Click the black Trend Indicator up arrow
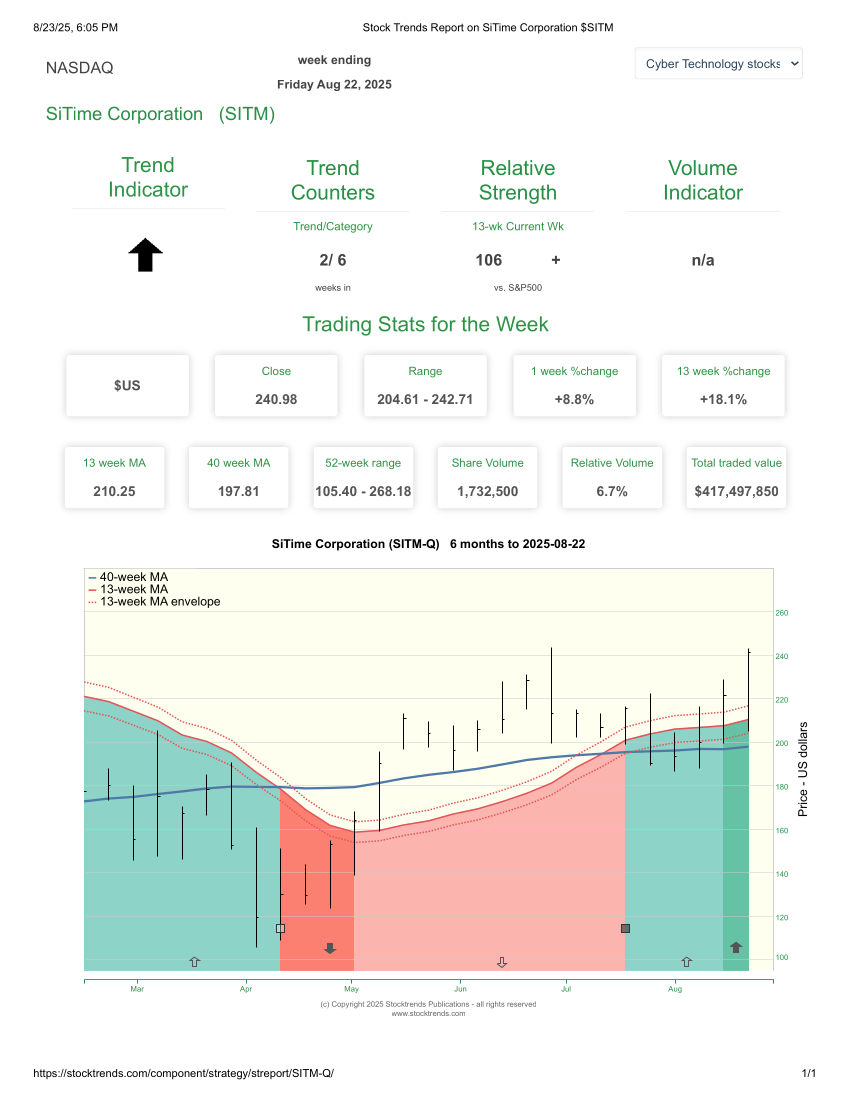 click(x=145, y=255)
